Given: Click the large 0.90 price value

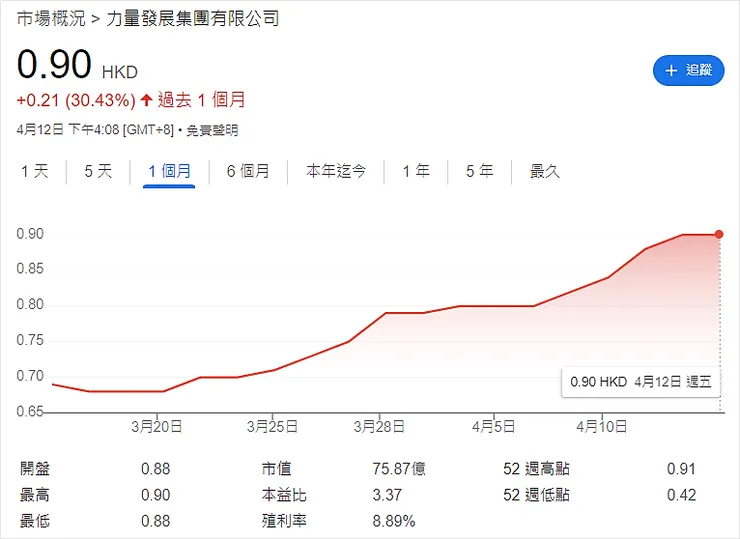Looking at the screenshot, I should 54,64.
